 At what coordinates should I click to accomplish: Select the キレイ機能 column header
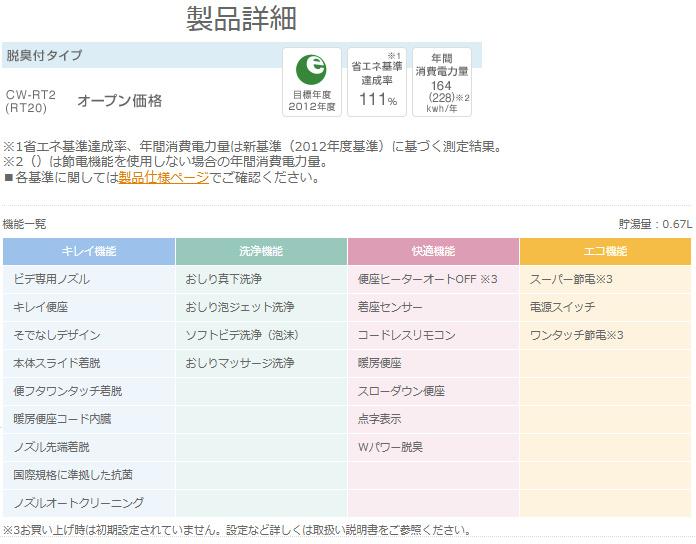pos(89,251)
